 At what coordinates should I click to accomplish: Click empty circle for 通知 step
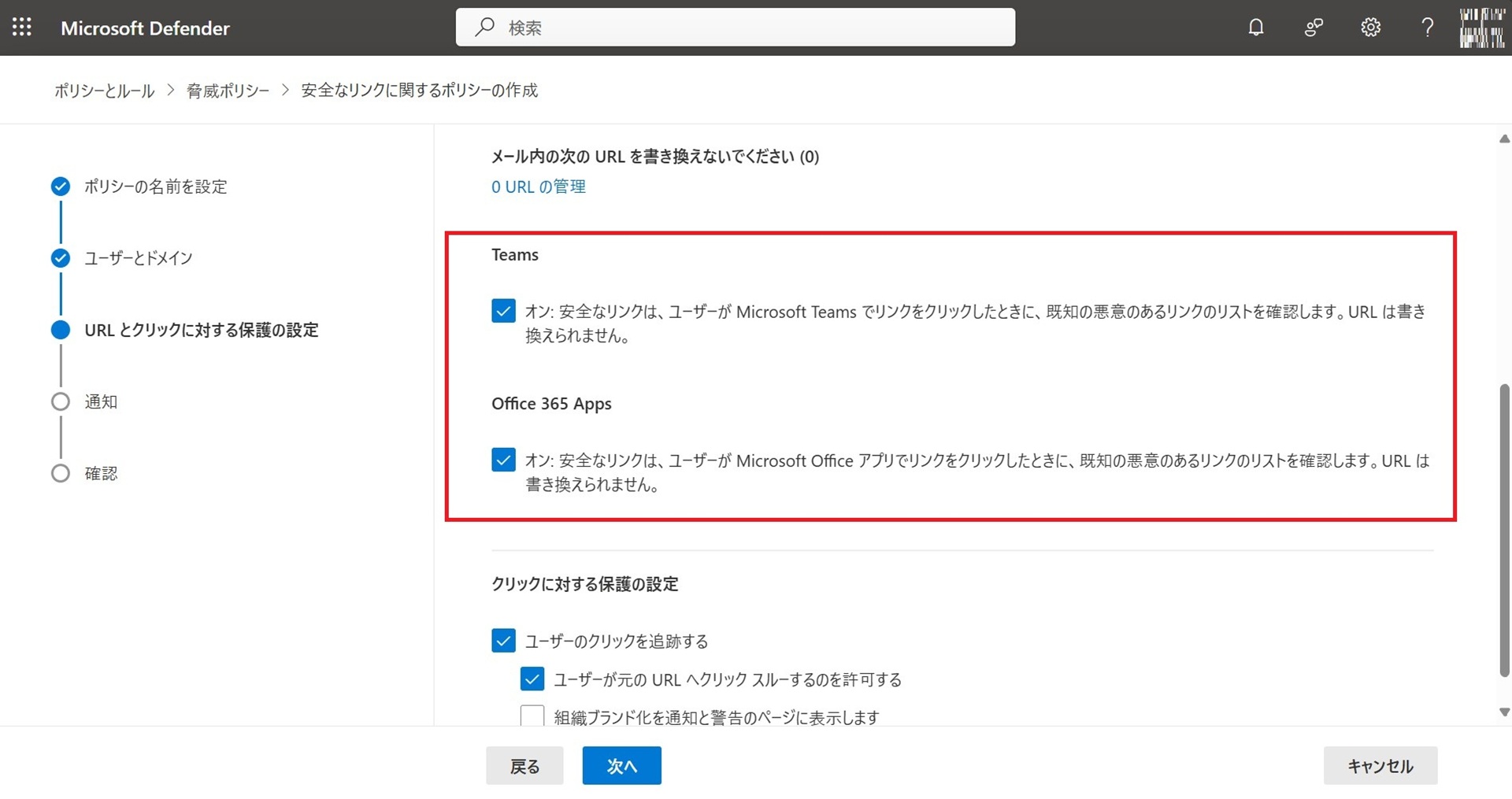tap(61, 401)
